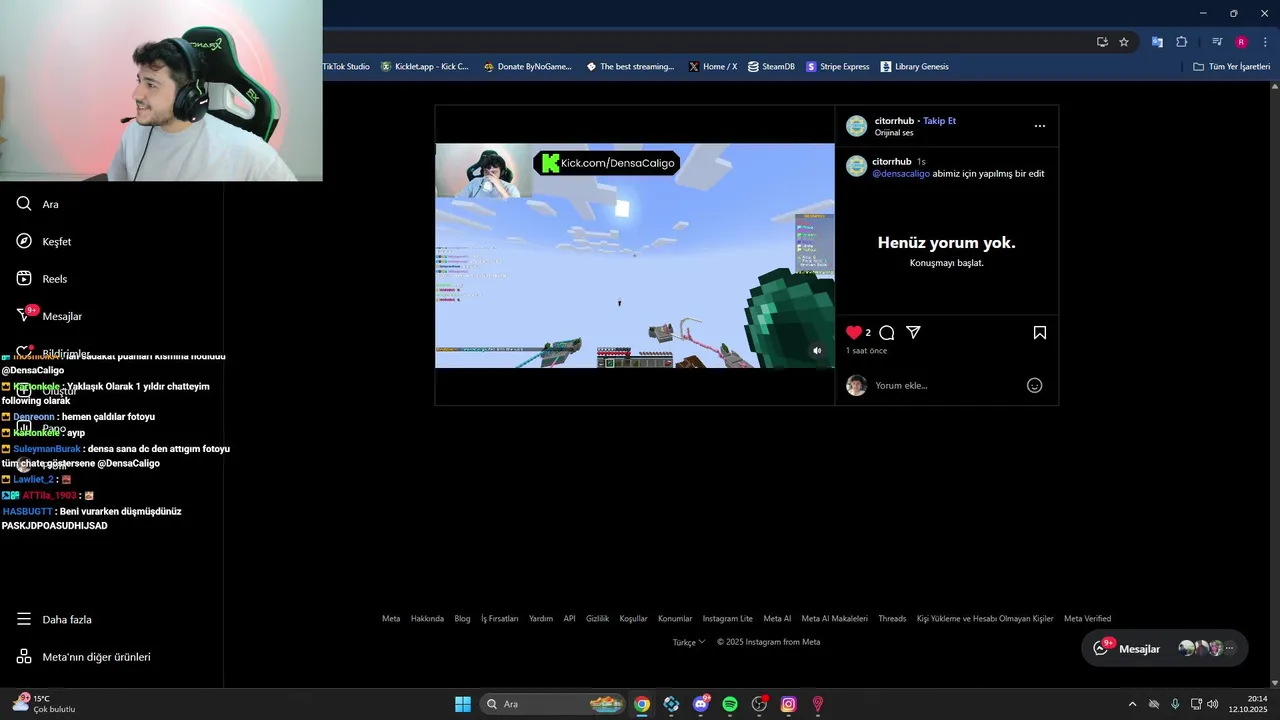Open clock showing 20:14 12.10.2025
This screenshot has width=1280, height=720.
point(1250,704)
